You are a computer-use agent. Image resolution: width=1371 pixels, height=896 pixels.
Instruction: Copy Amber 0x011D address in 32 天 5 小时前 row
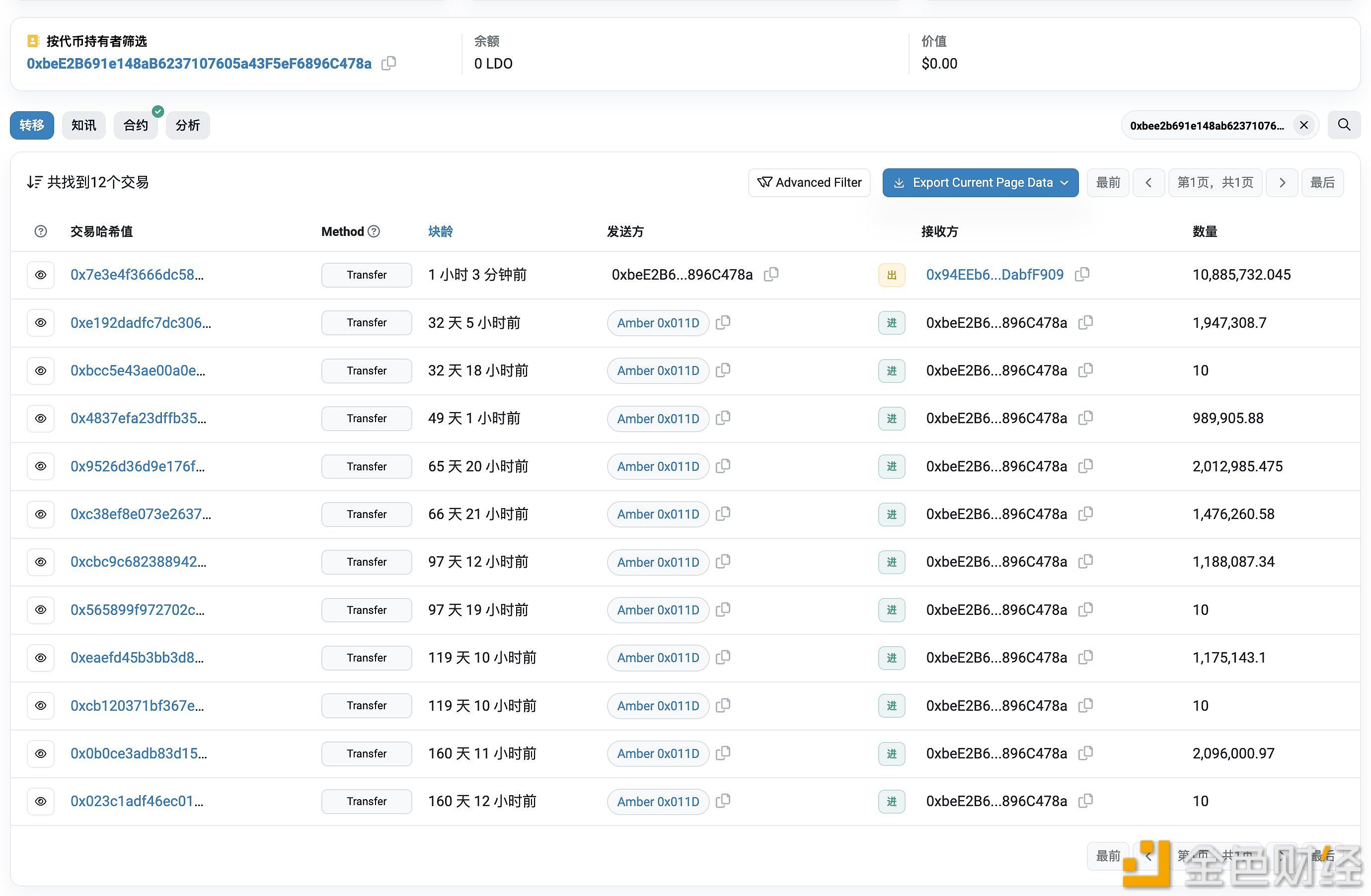[723, 322]
